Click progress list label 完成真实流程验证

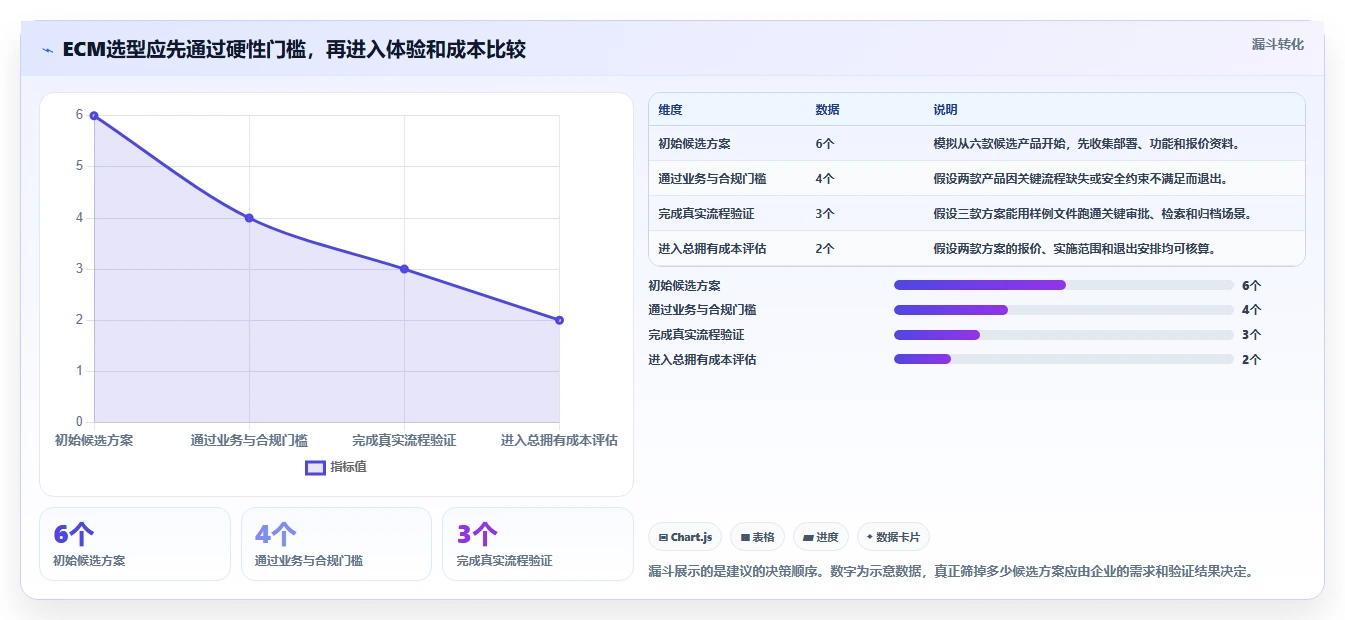(x=696, y=335)
